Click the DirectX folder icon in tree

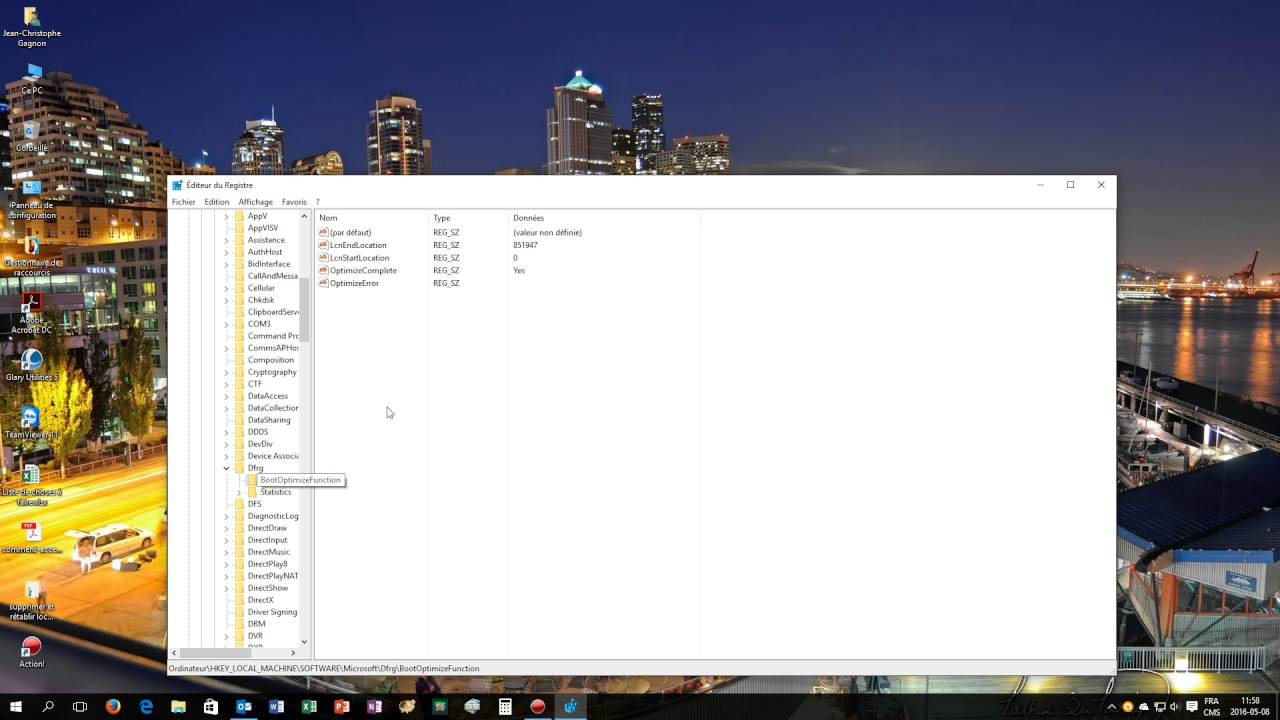pyautogui.click(x=239, y=600)
